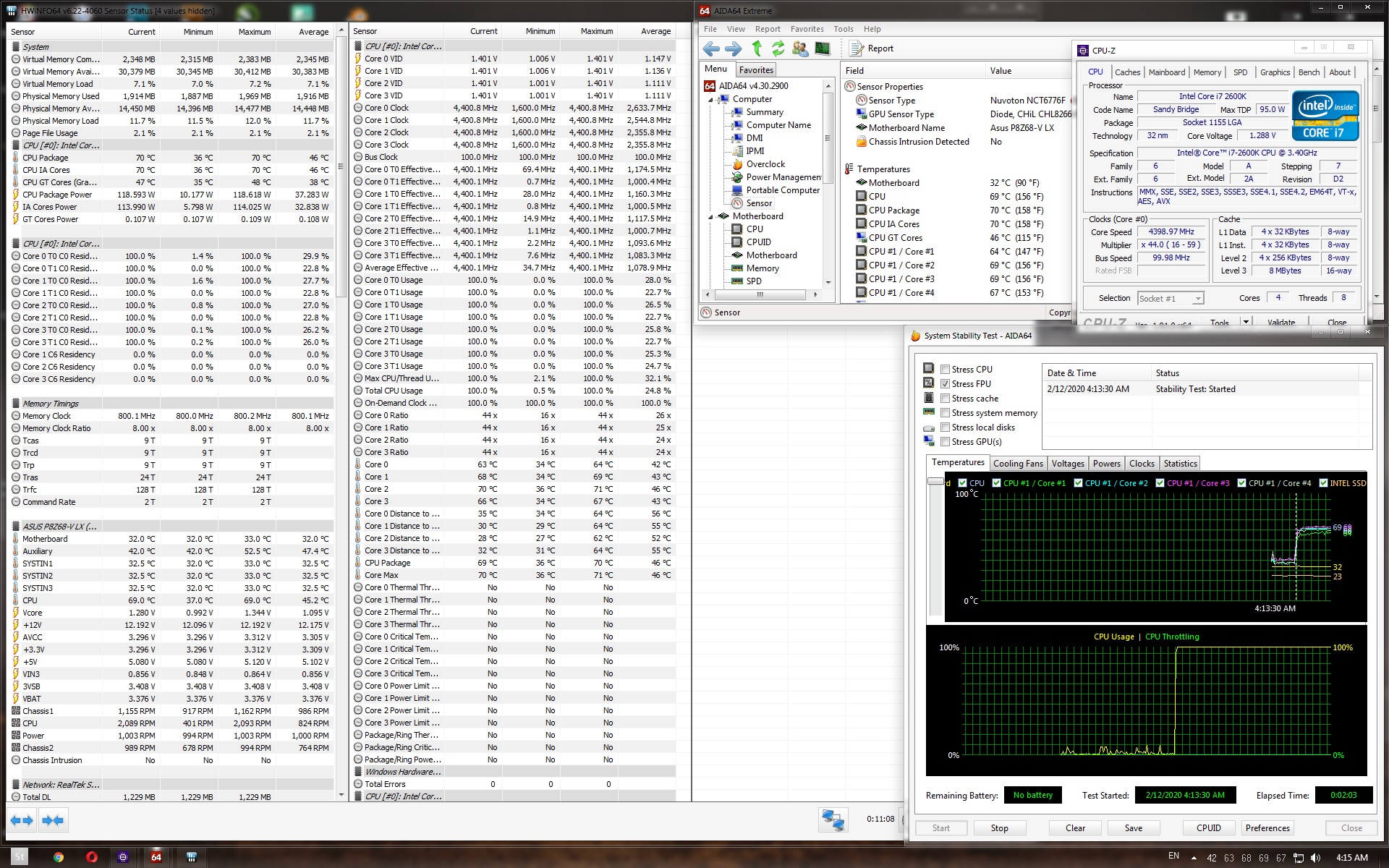This screenshot has width=1389, height=868.
Task: Open Chrome from the taskbar
Action: click(59, 857)
